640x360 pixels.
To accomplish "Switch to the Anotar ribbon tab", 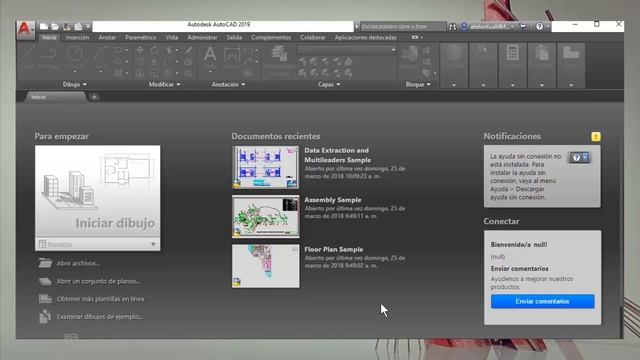I will (107, 38).
